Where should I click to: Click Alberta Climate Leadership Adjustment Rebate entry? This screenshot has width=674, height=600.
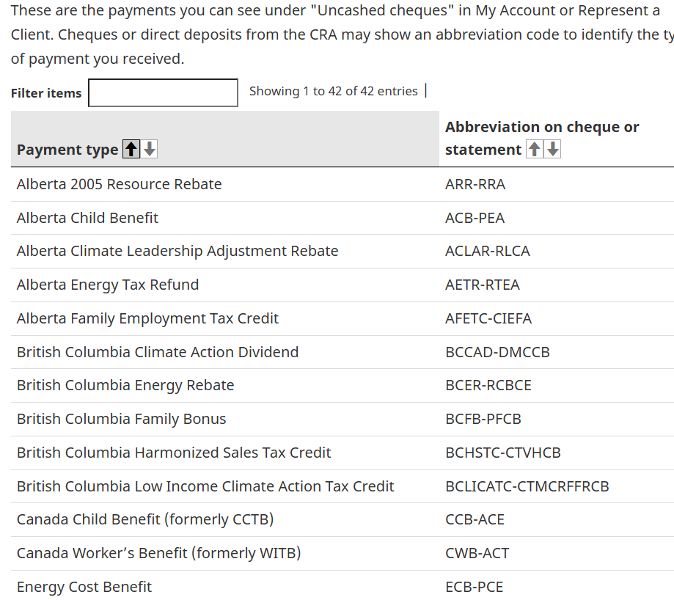point(177,251)
